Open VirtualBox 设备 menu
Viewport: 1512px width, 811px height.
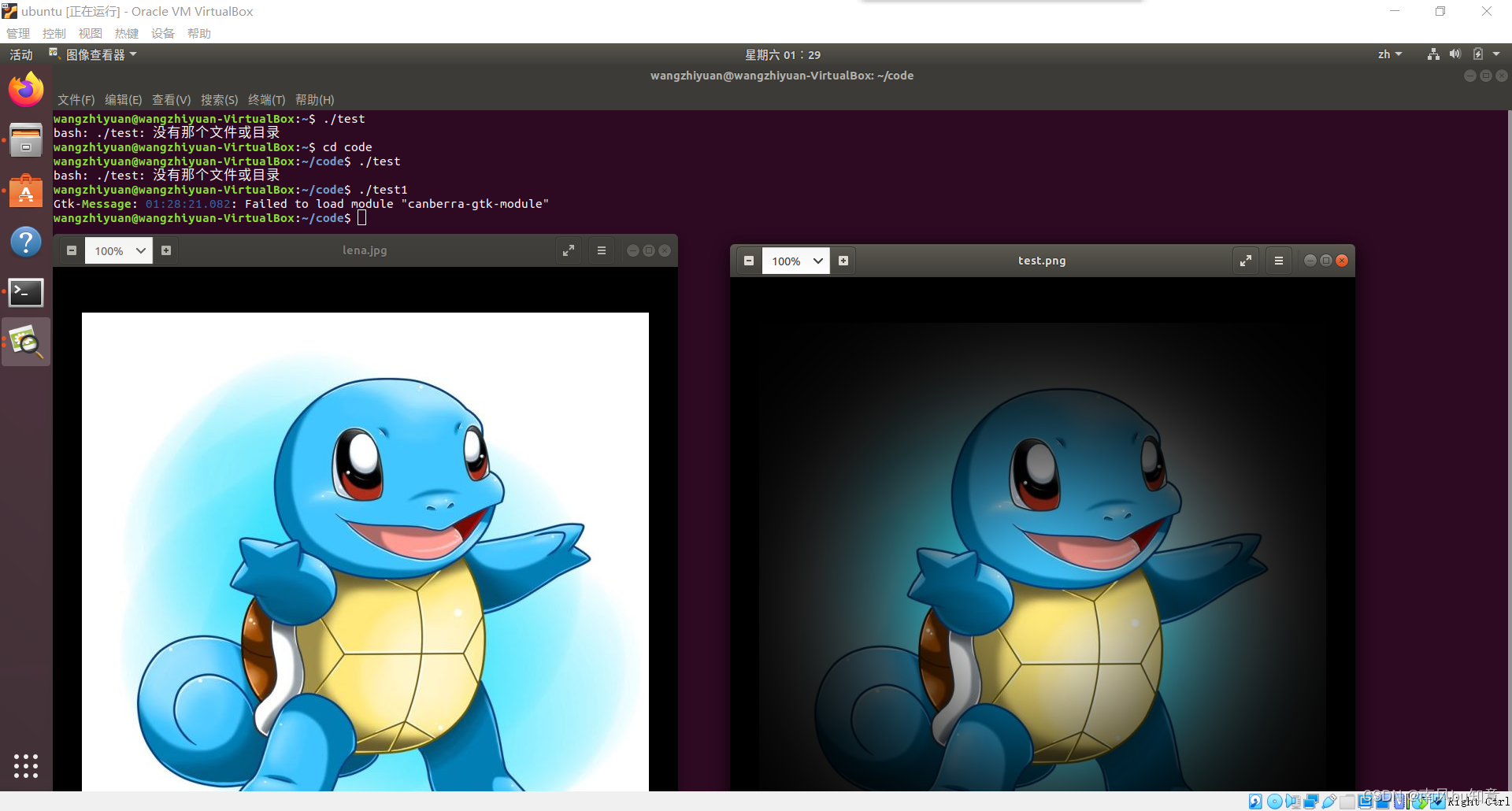(x=163, y=33)
